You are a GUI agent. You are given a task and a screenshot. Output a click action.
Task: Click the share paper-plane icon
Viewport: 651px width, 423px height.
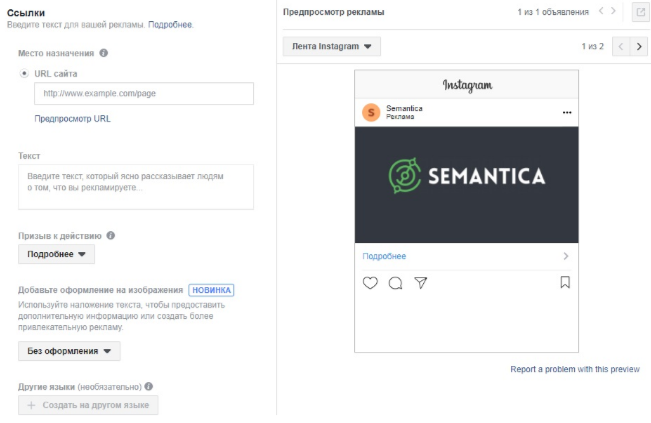[421, 283]
